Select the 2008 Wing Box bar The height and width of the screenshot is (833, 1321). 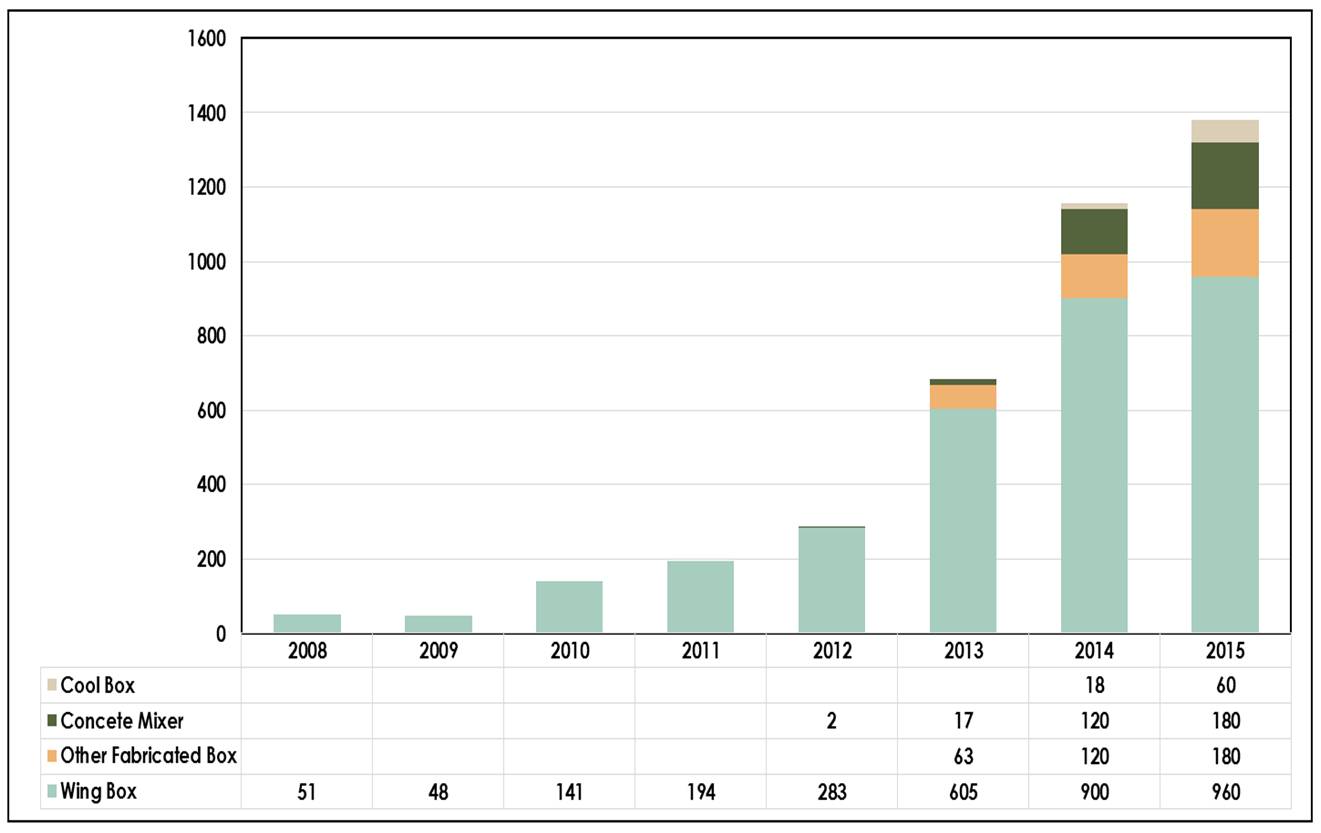(x=307, y=624)
